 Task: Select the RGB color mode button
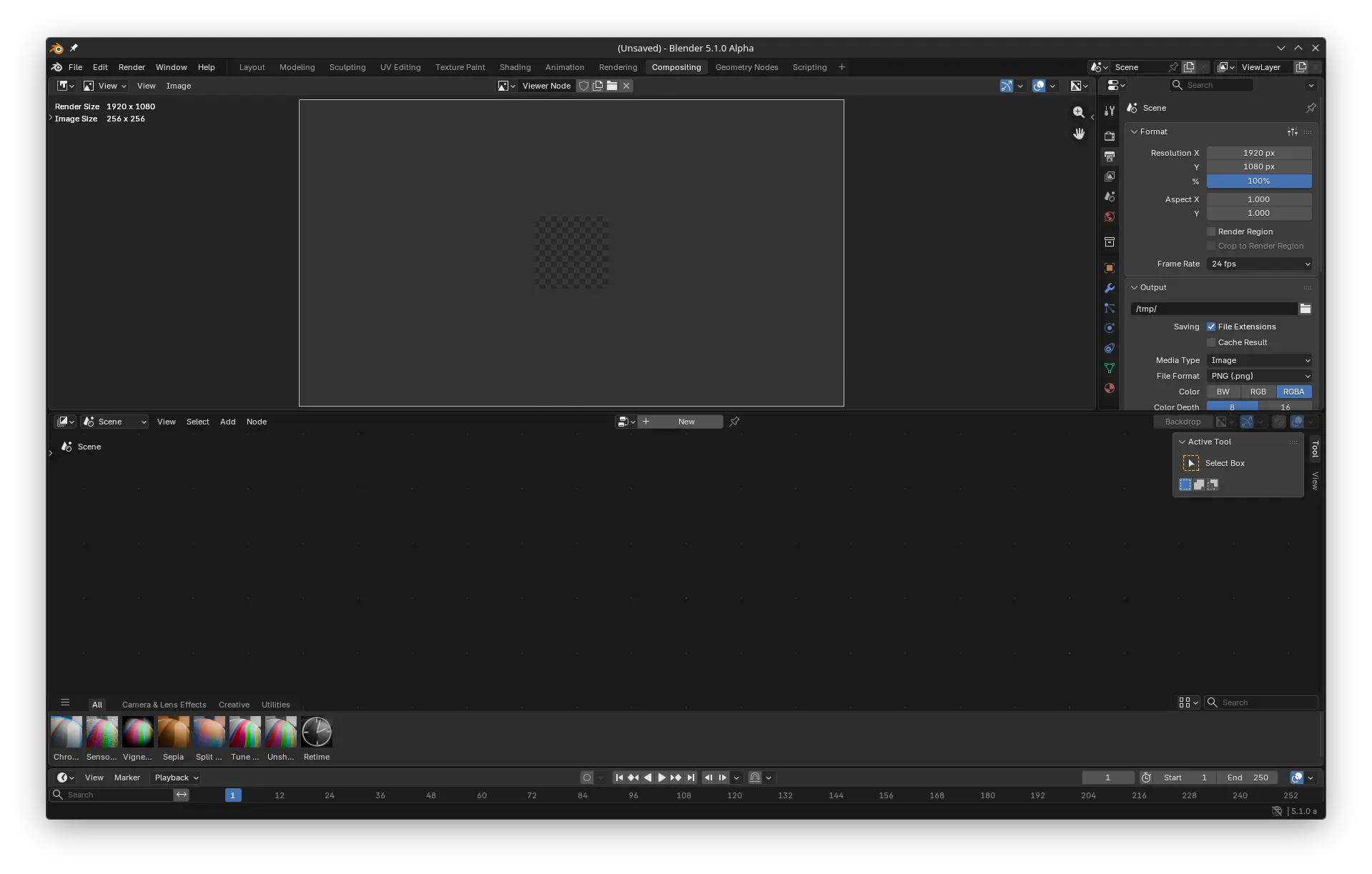tap(1258, 392)
